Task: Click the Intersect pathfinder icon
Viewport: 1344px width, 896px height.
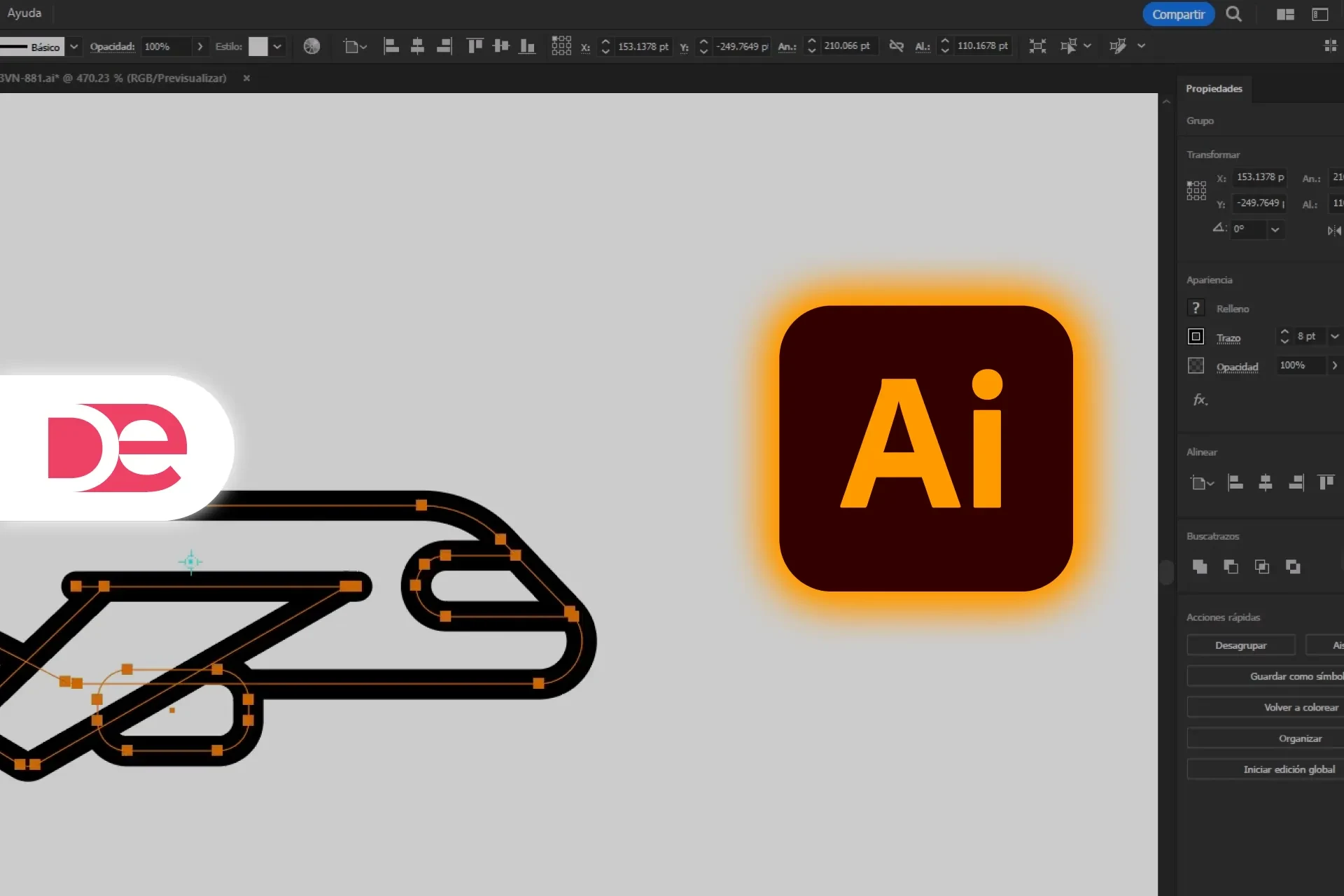Action: (x=1262, y=567)
